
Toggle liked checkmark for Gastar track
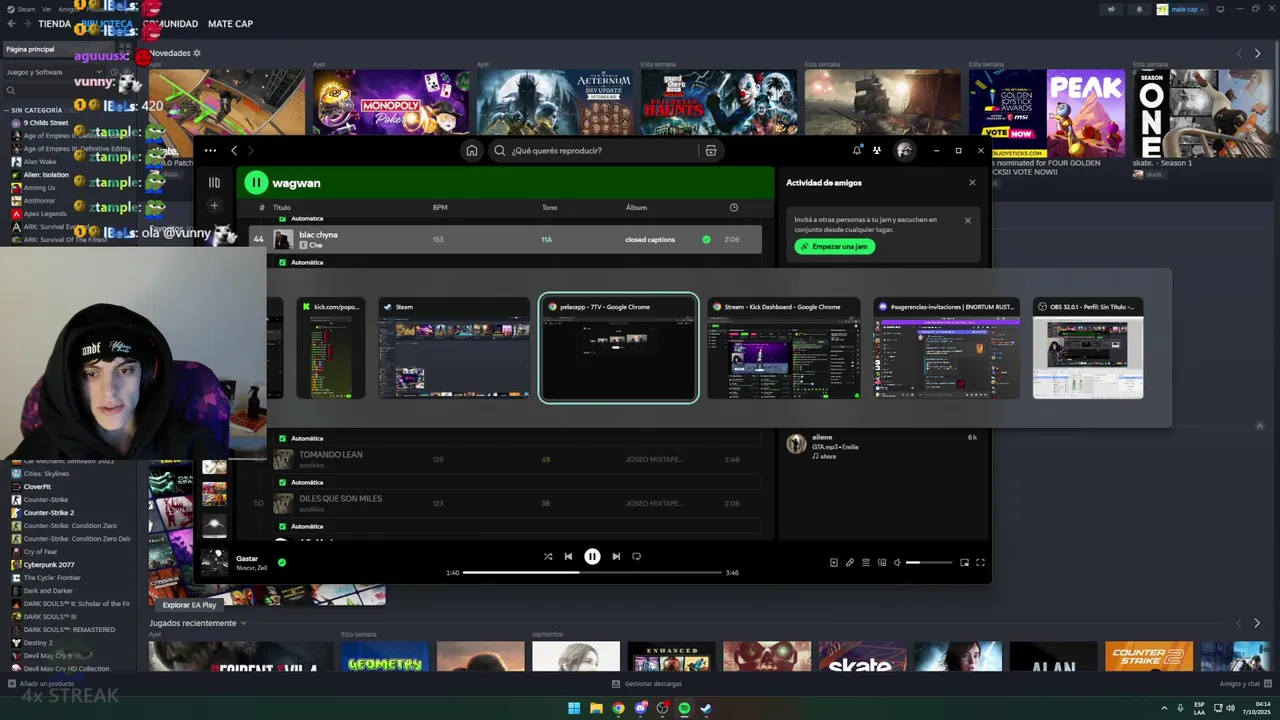pos(282,562)
